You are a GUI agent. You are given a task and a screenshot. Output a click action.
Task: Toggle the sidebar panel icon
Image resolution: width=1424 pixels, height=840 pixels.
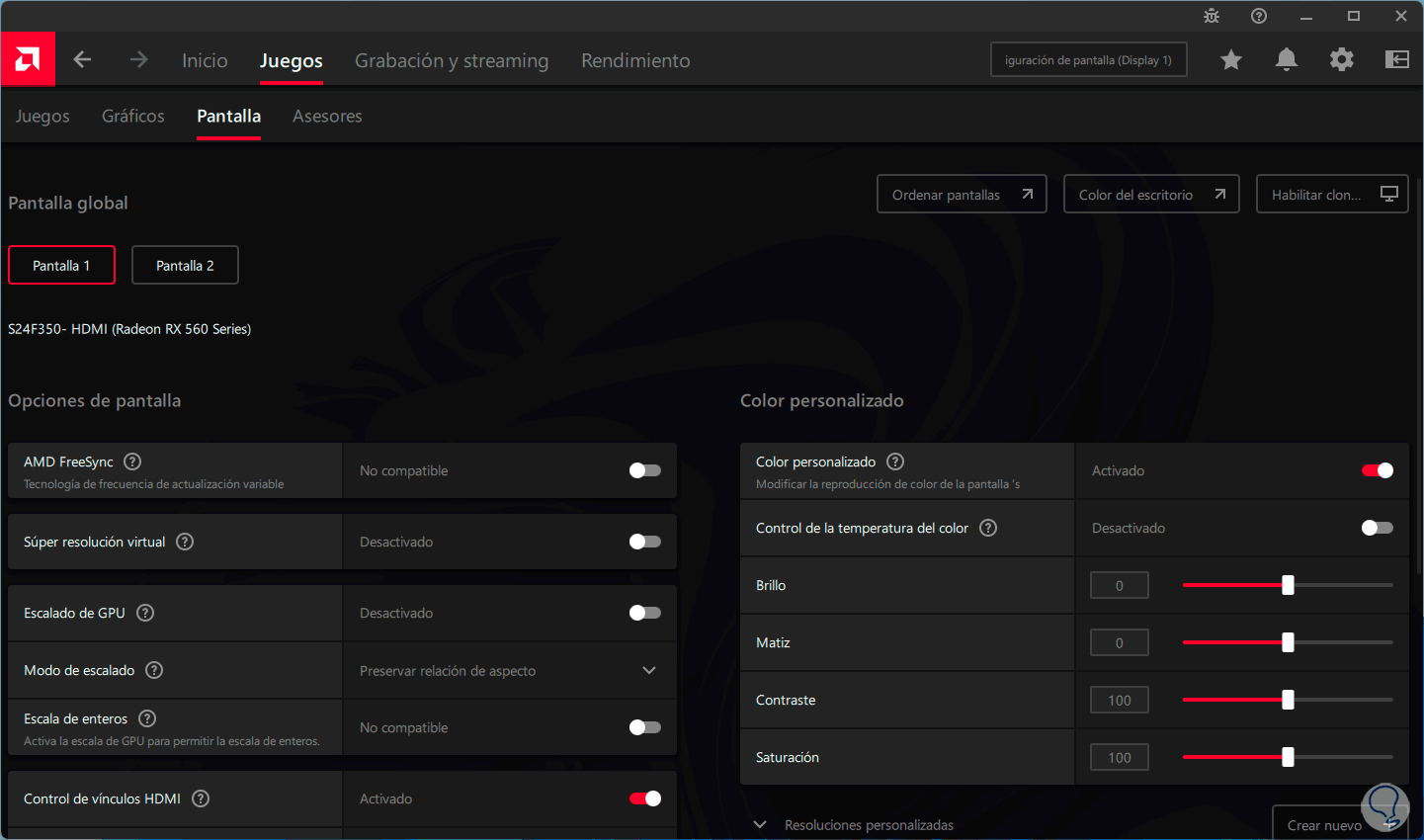[x=1397, y=59]
